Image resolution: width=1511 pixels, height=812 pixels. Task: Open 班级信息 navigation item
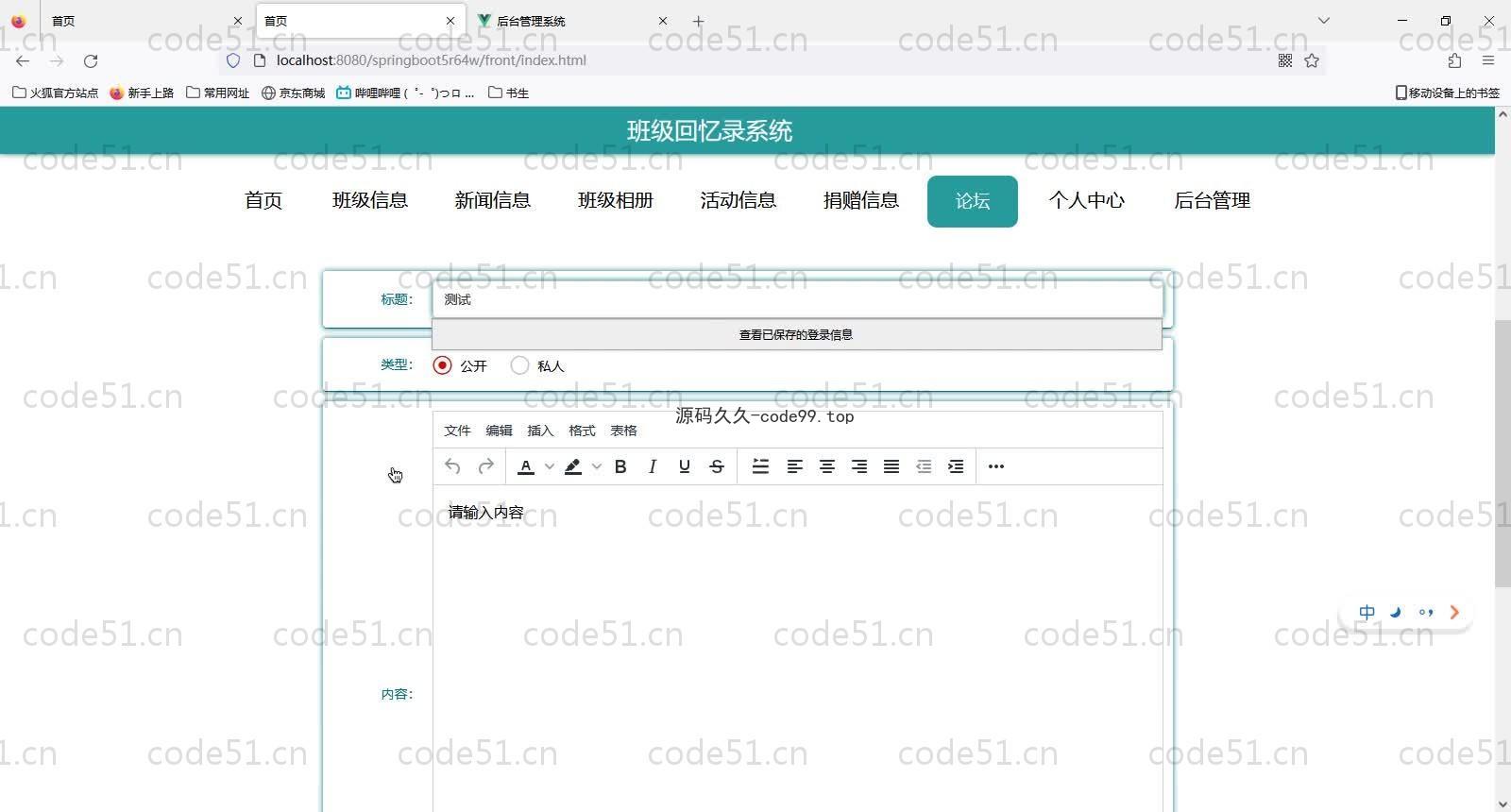tap(370, 200)
